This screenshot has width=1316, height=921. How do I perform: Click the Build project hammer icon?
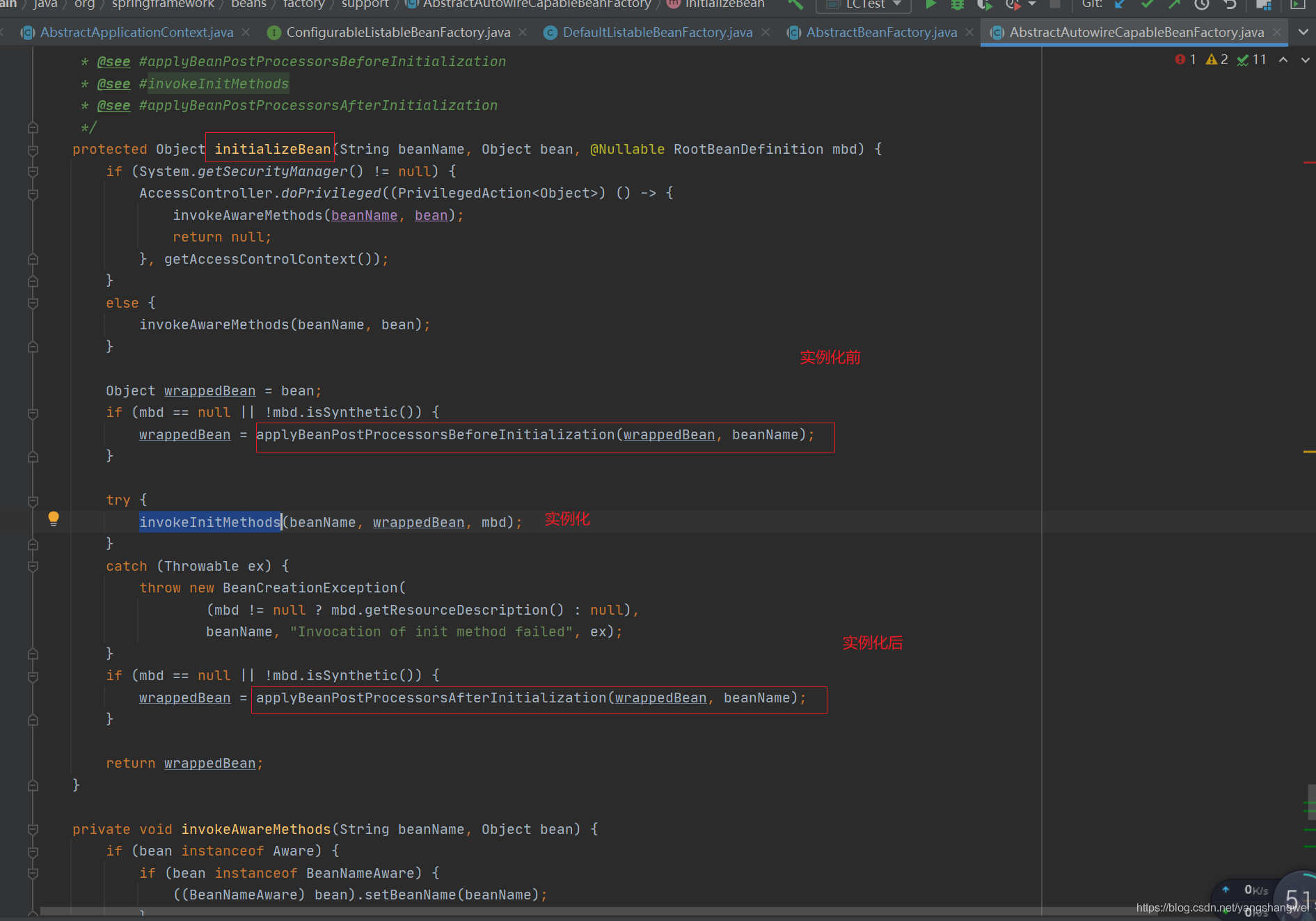tap(795, 4)
